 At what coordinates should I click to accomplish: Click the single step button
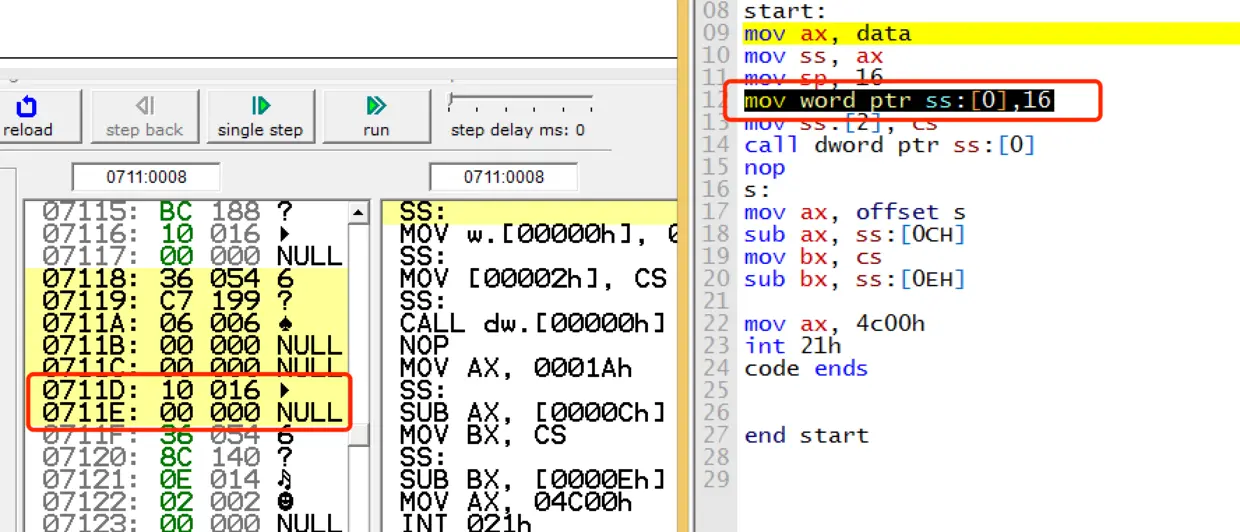click(x=260, y=117)
